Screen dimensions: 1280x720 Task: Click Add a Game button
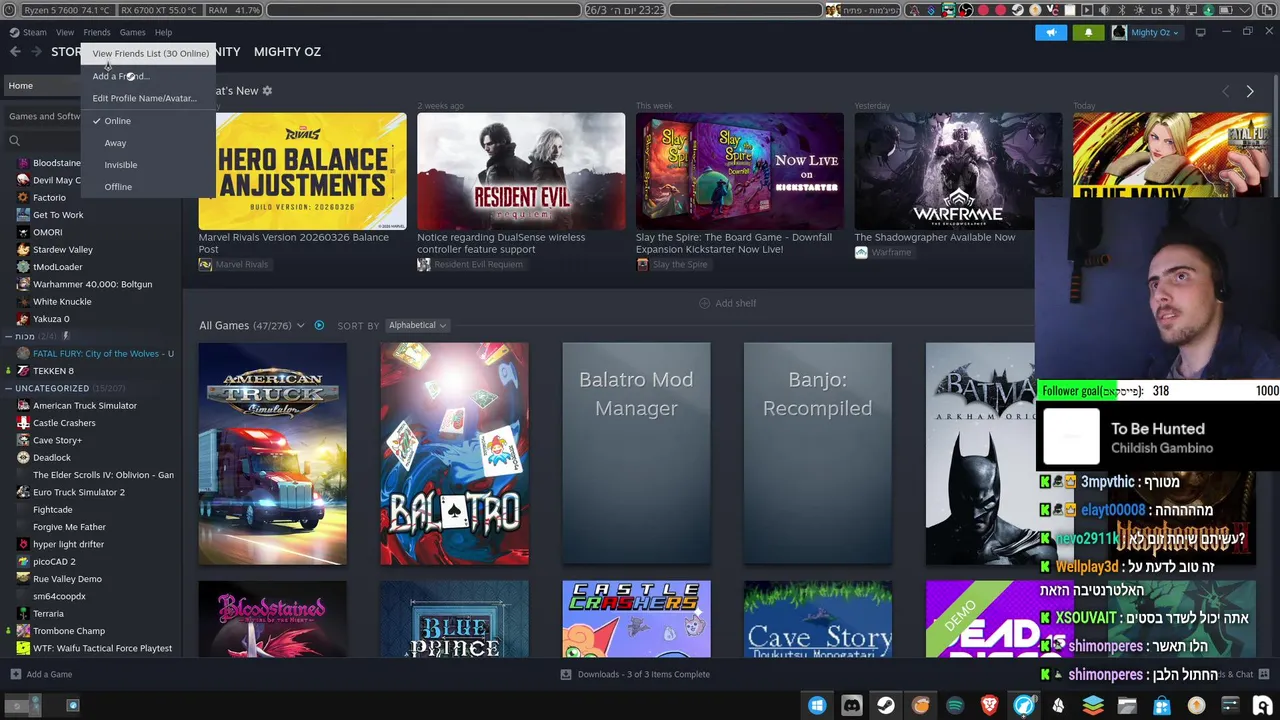41,674
